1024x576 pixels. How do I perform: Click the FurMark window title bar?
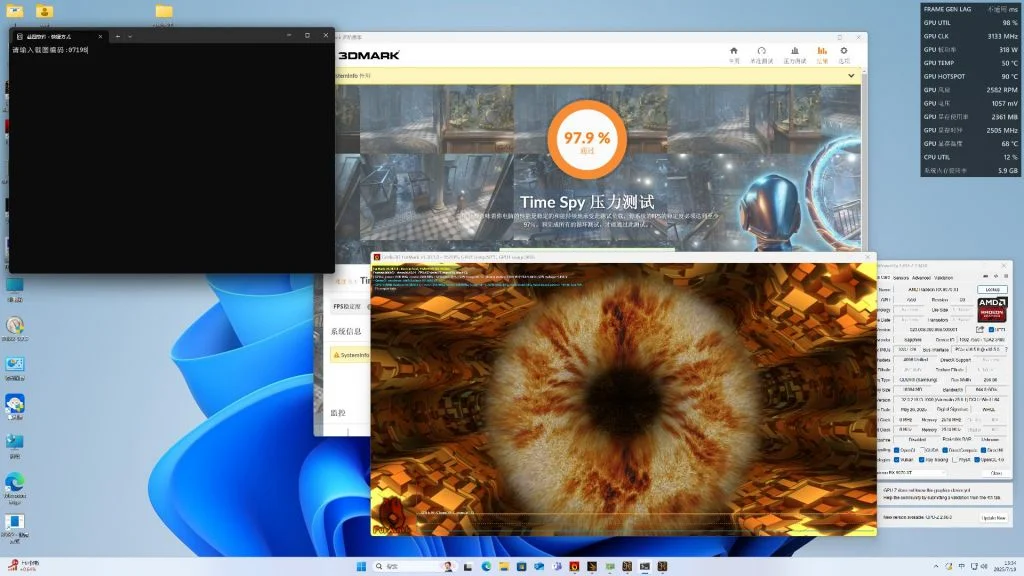pyautogui.click(x=623, y=257)
